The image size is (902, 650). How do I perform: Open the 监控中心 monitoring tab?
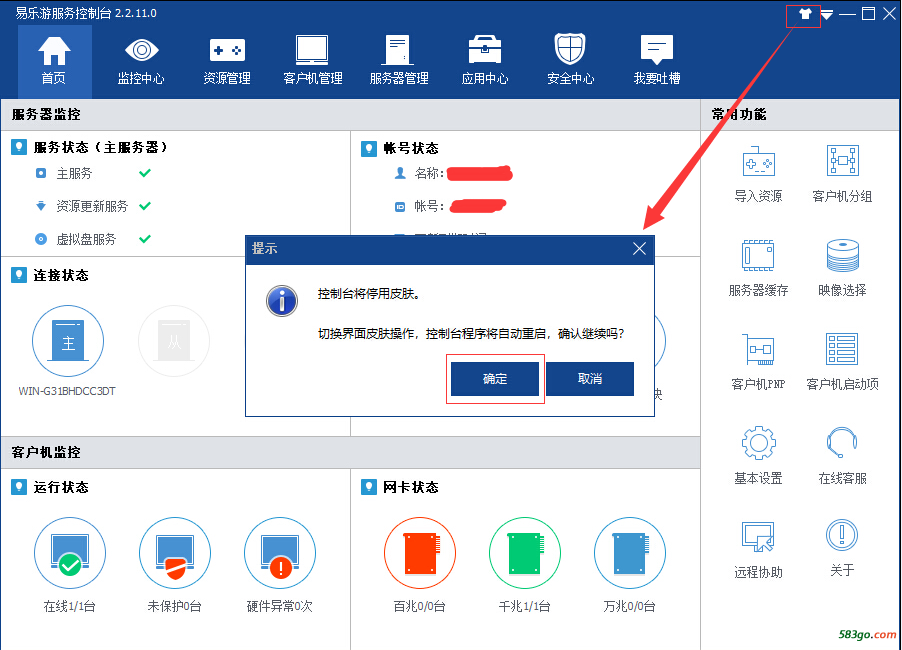coord(141,60)
